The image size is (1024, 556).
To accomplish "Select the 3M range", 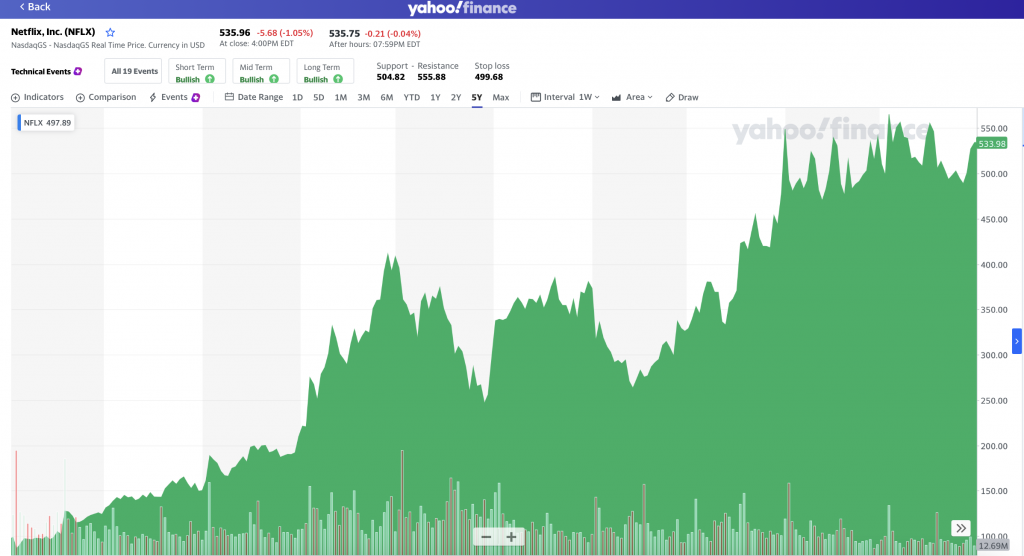I will [363, 97].
